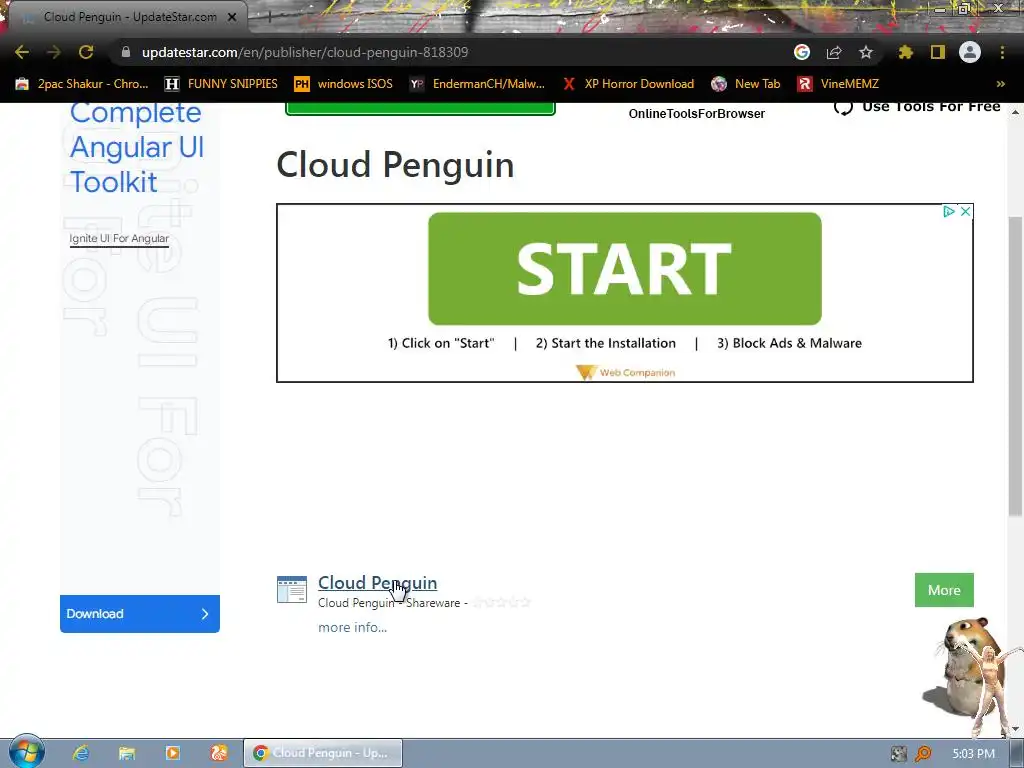Click the green START ad button
Image resolution: width=1024 pixels, height=768 pixels.
624,268
